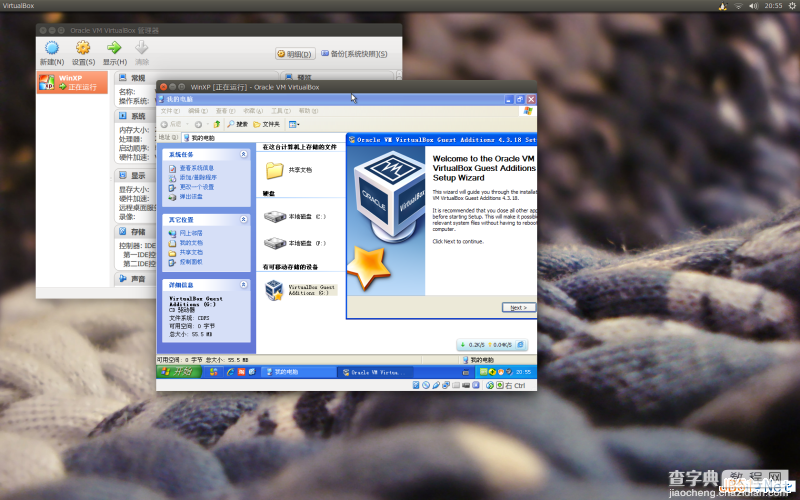Screen dimensions: 800x500
Task: Select 本地磁盘 (C:) drive icon
Action: click(x=275, y=216)
